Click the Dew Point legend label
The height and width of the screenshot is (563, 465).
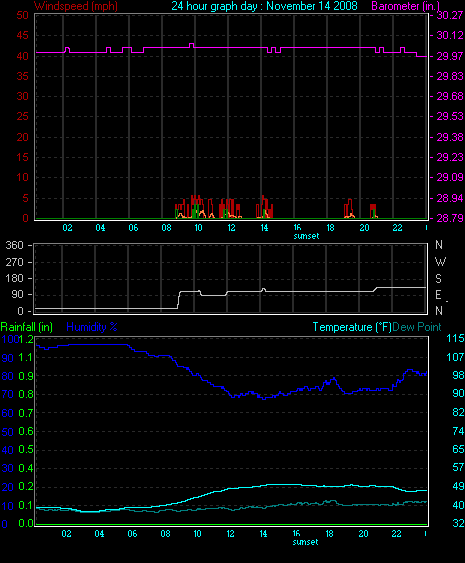coord(417,327)
